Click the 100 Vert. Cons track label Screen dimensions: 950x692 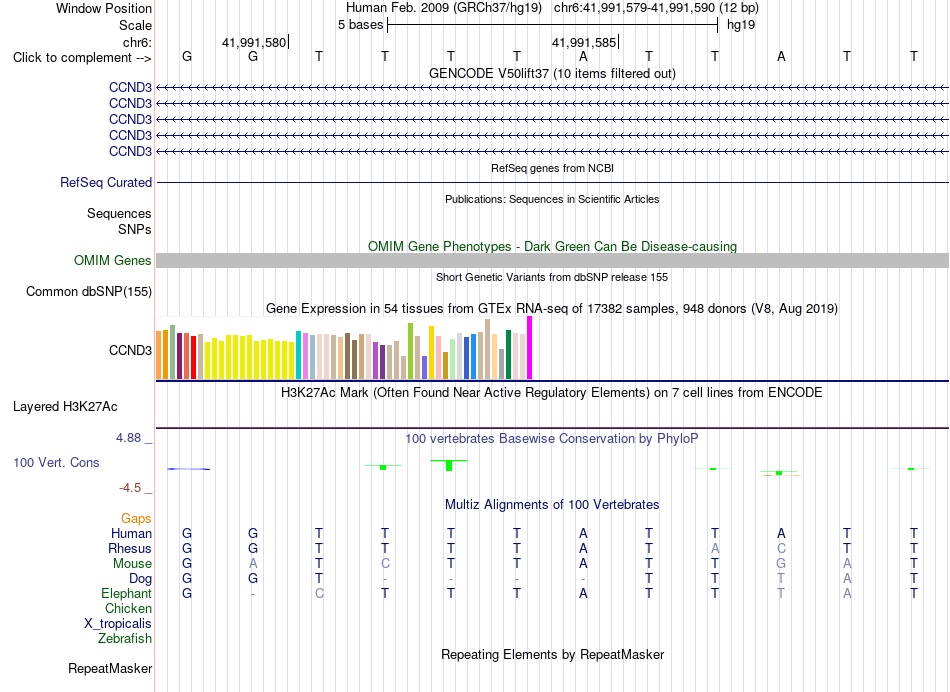pos(56,462)
